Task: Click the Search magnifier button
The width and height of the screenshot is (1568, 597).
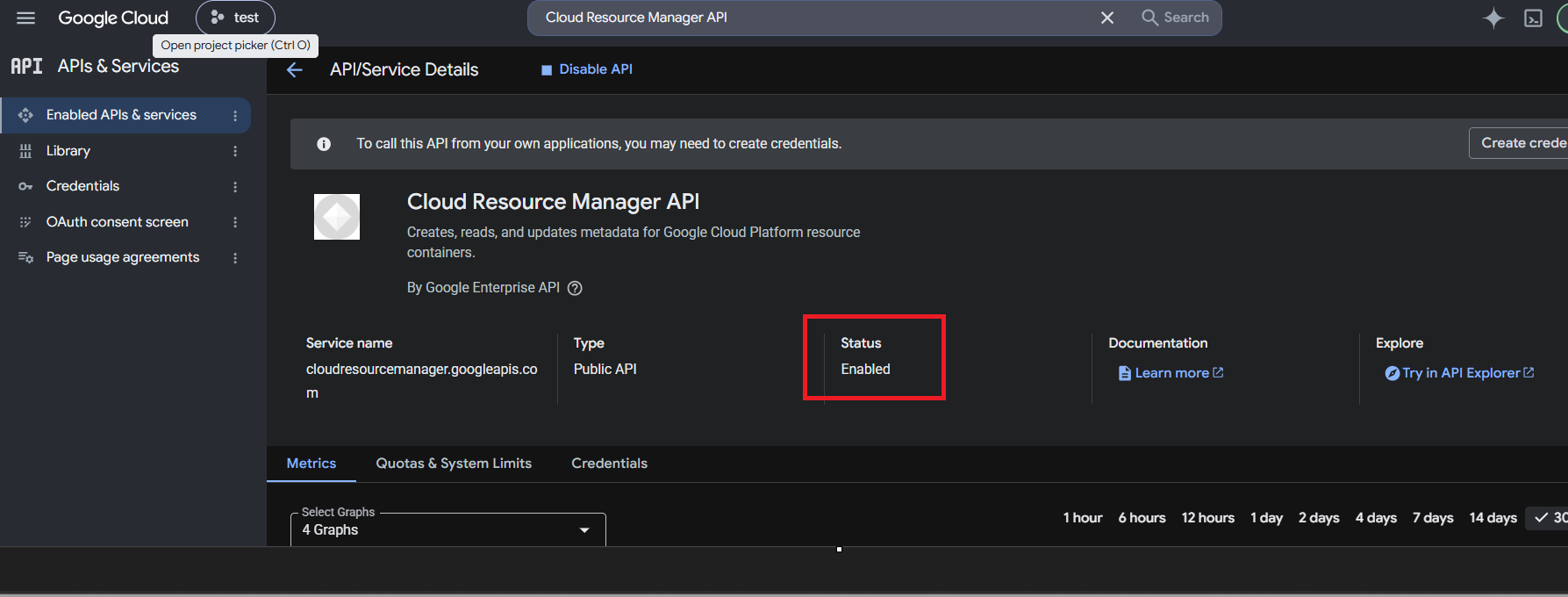Action: [x=1175, y=18]
